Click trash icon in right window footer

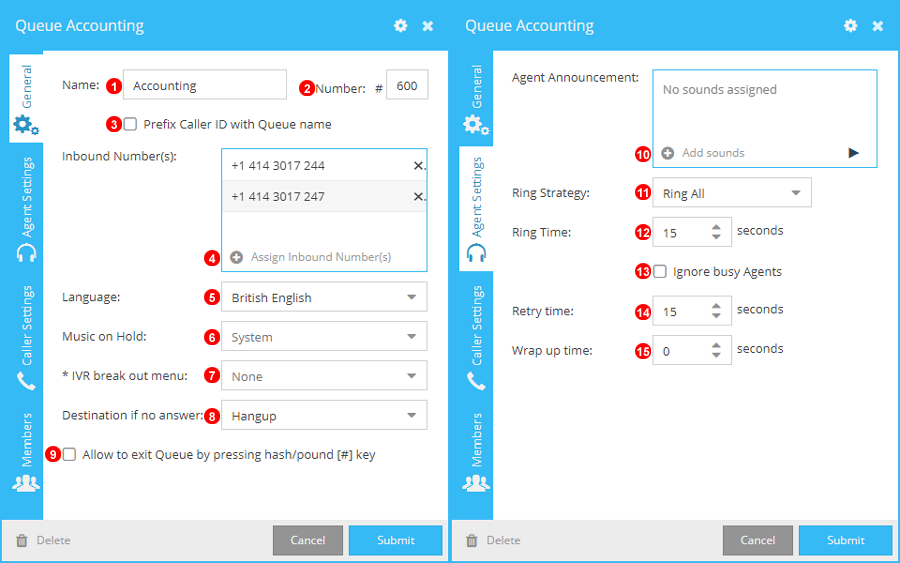click(472, 540)
